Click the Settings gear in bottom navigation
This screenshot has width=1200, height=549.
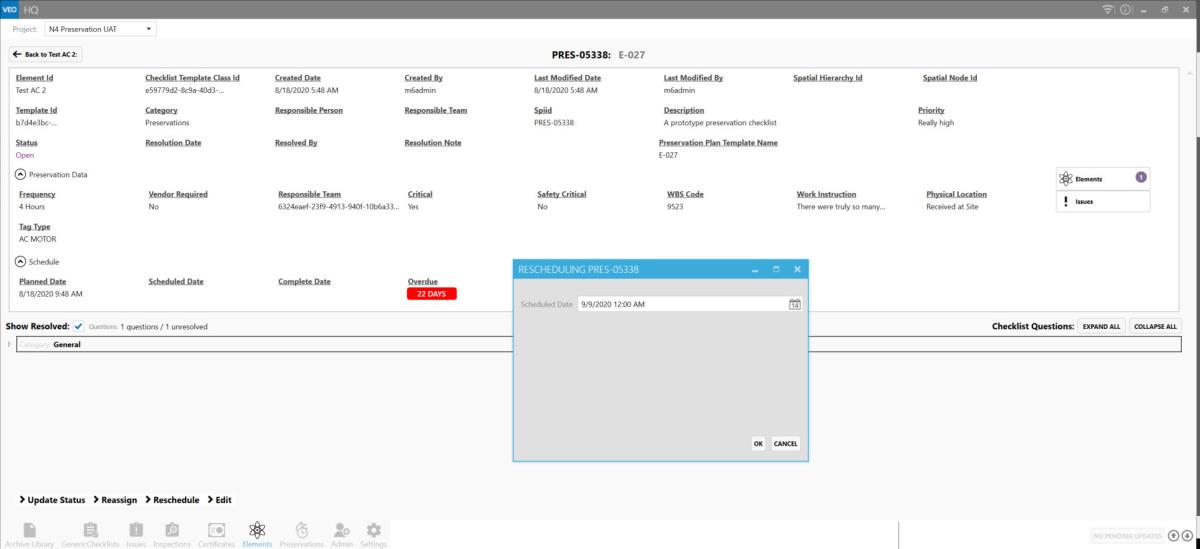point(373,534)
